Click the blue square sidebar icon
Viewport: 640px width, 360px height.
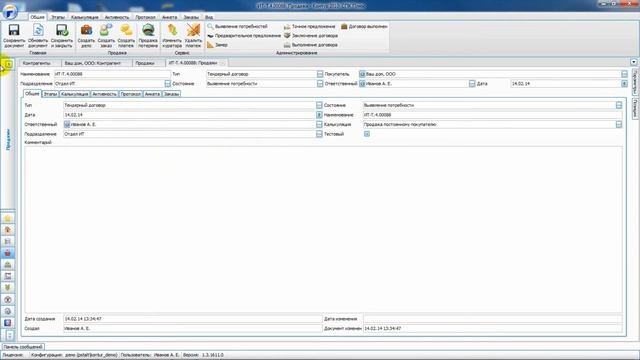pos(8,322)
